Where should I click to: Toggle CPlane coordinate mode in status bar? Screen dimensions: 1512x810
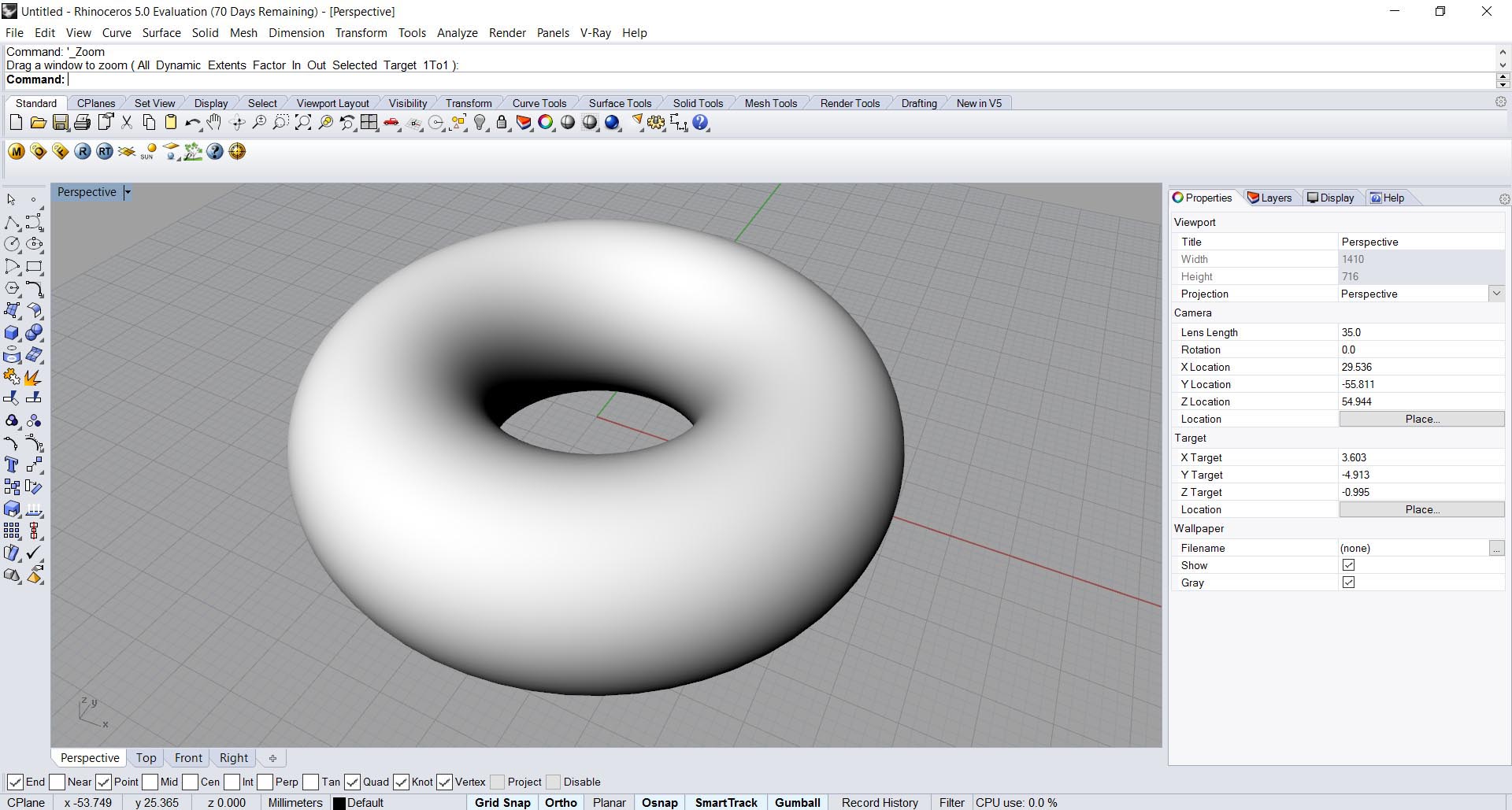coord(26,803)
